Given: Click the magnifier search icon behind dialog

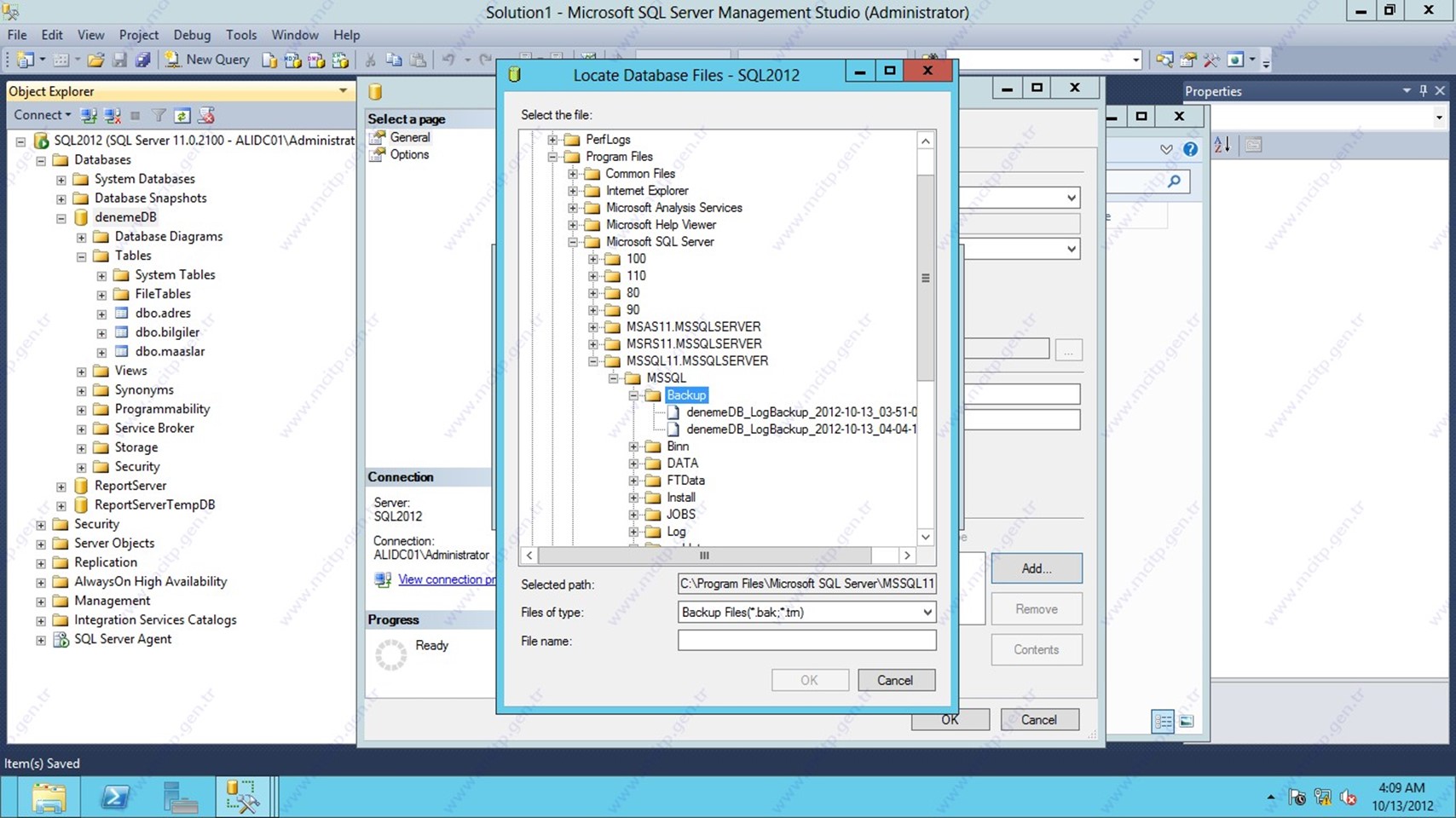Looking at the screenshot, I should (x=1175, y=181).
